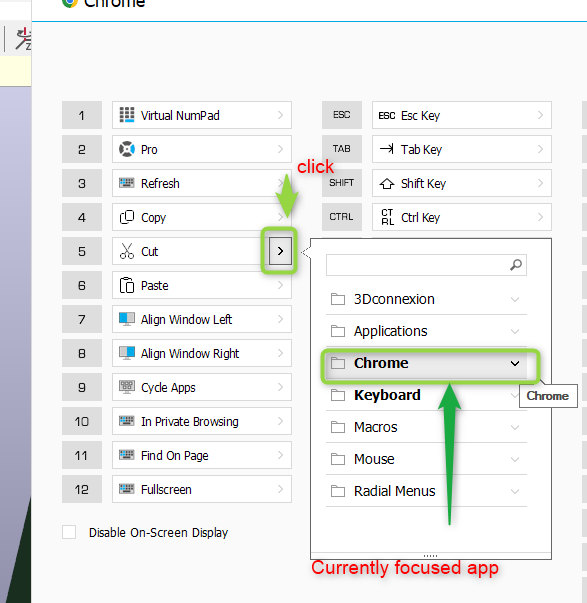Image resolution: width=587 pixels, height=603 pixels.
Task: Expand the Applications category chevron
Action: pyautogui.click(x=515, y=331)
